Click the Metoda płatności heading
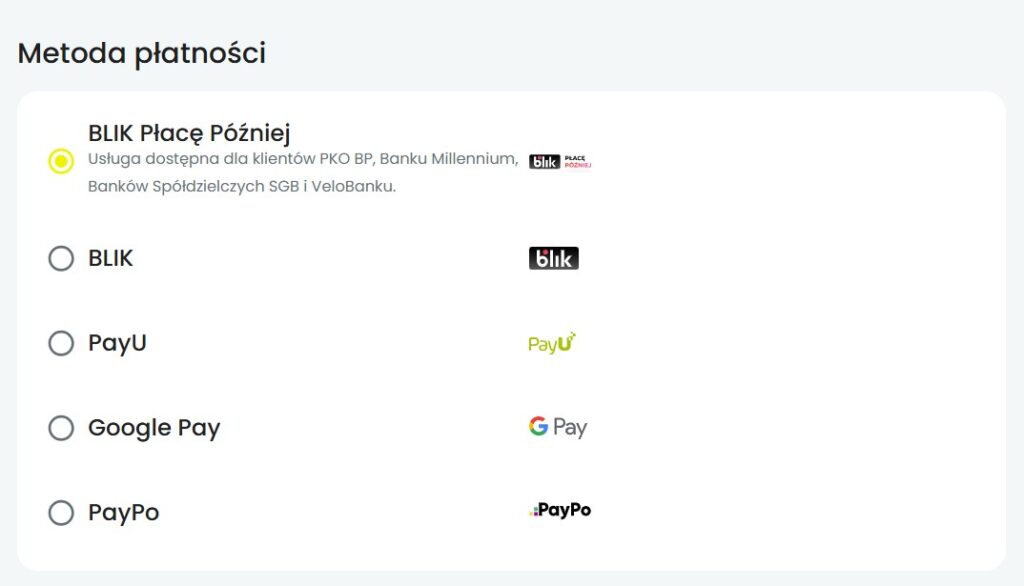This screenshot has width=1024, height=586. [x=142, y=53]
